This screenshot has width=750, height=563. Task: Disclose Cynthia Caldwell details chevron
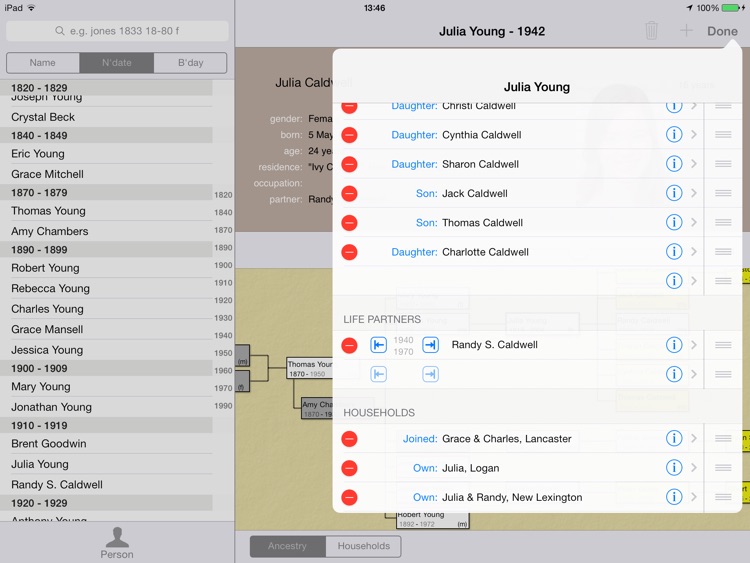click(x=694, y=135)
